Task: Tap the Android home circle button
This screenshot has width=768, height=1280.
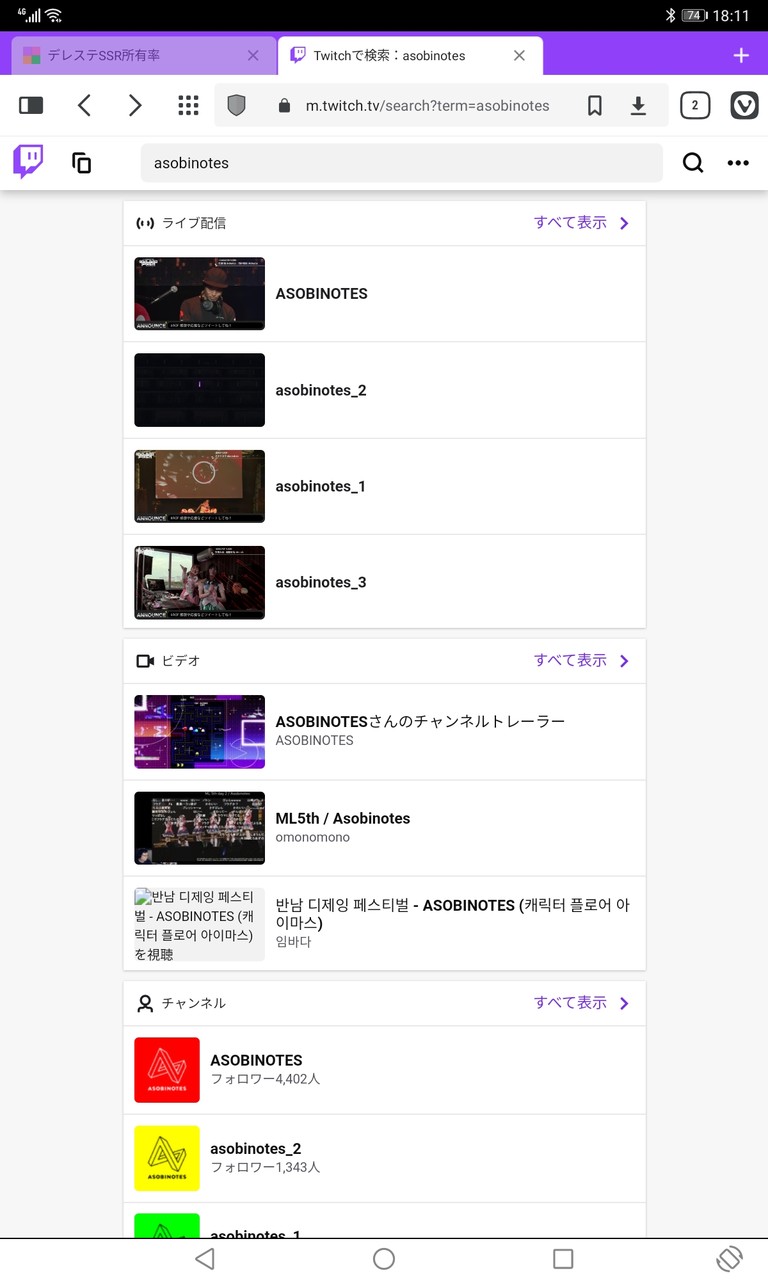Action: click(384, 1259)
